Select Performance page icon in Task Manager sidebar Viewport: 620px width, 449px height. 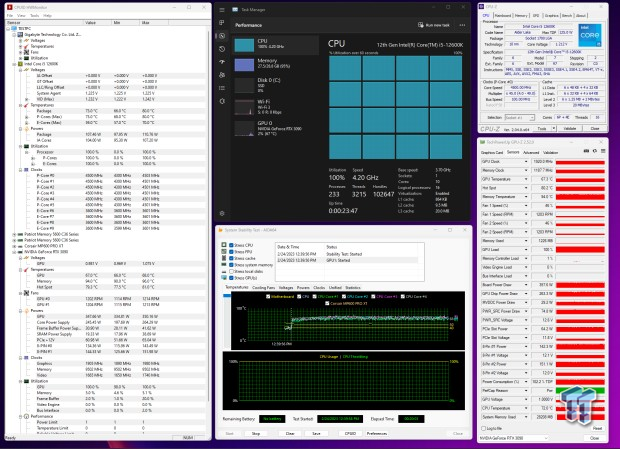tap(222, 36)
